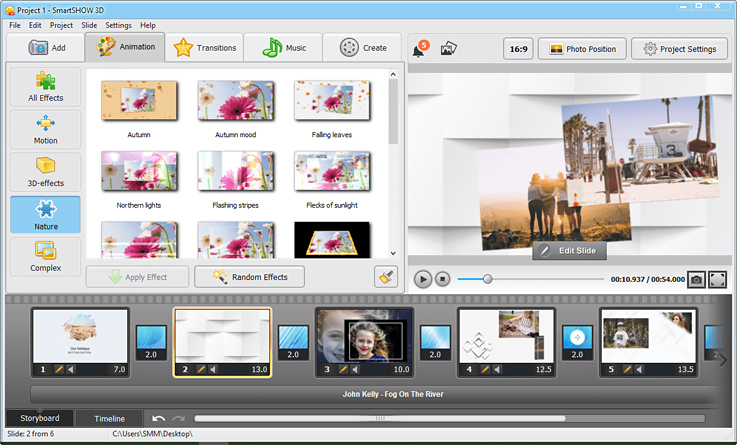The image size is (737, 445).
Task: Open the Settings menu
Action: tap(118, 25)
